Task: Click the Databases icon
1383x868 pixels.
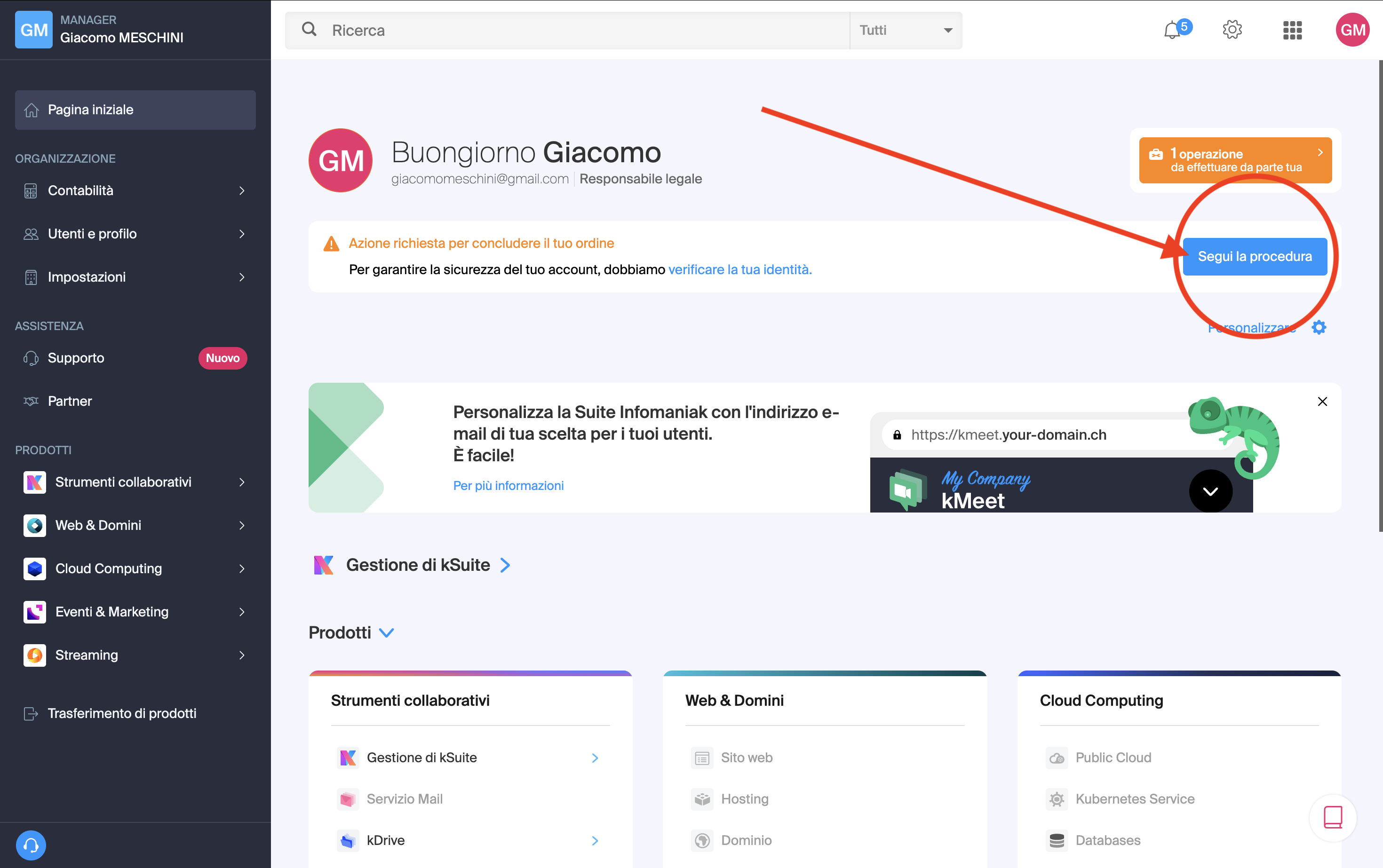Action: [1056, 840]
